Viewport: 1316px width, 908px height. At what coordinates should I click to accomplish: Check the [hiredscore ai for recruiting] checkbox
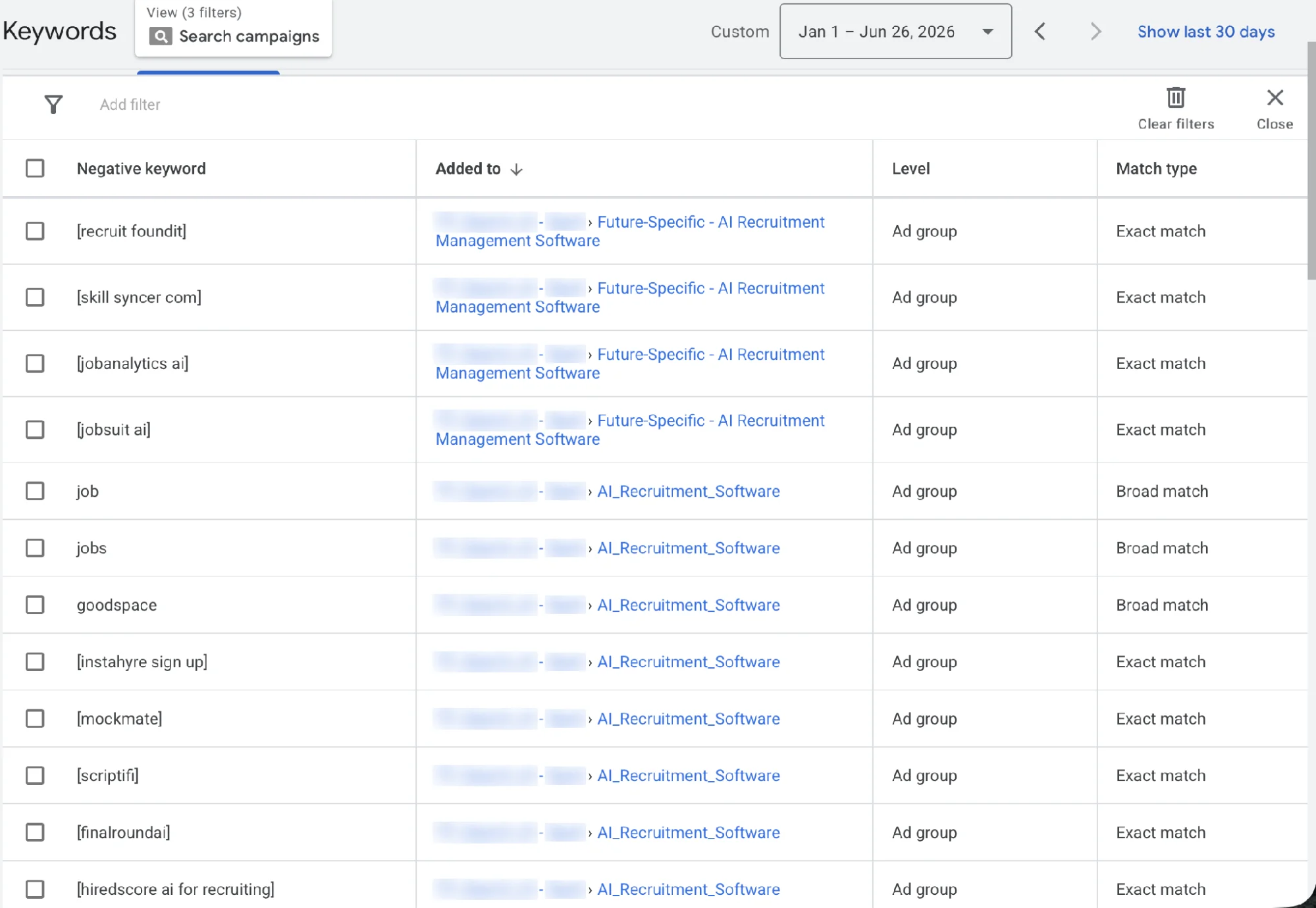click(35, 890)
